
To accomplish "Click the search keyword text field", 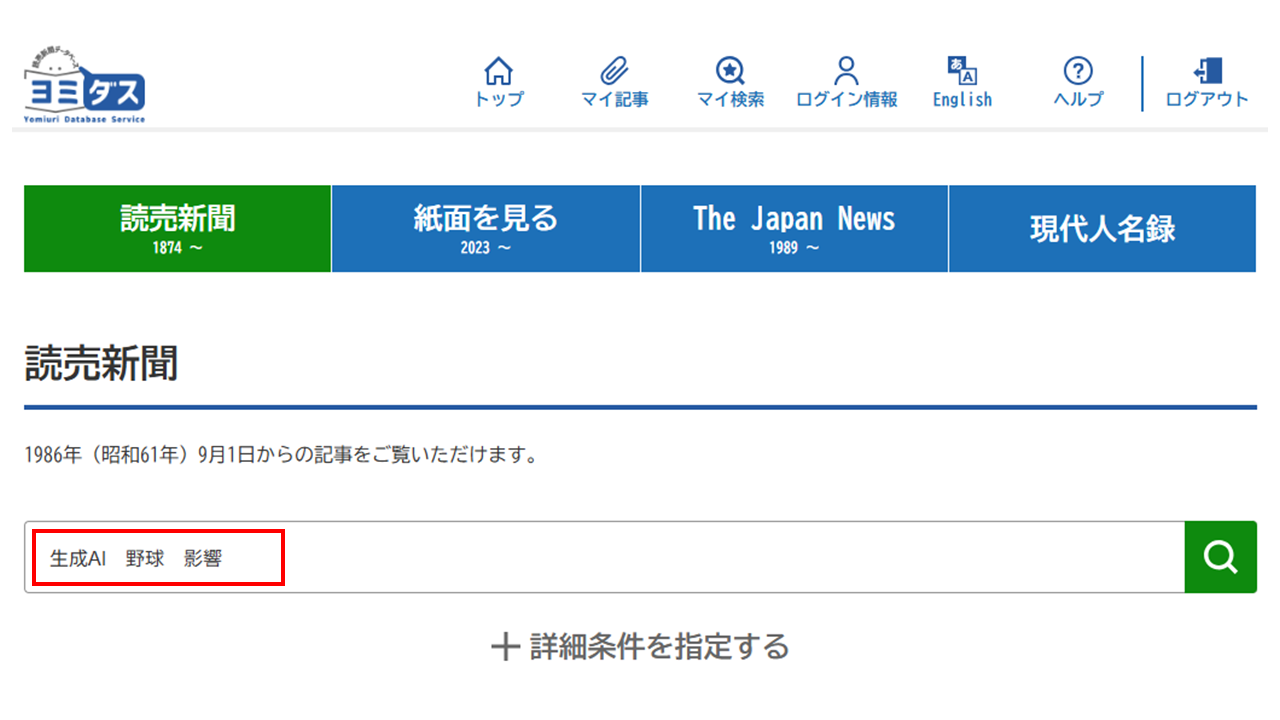I will pos(605,557).
